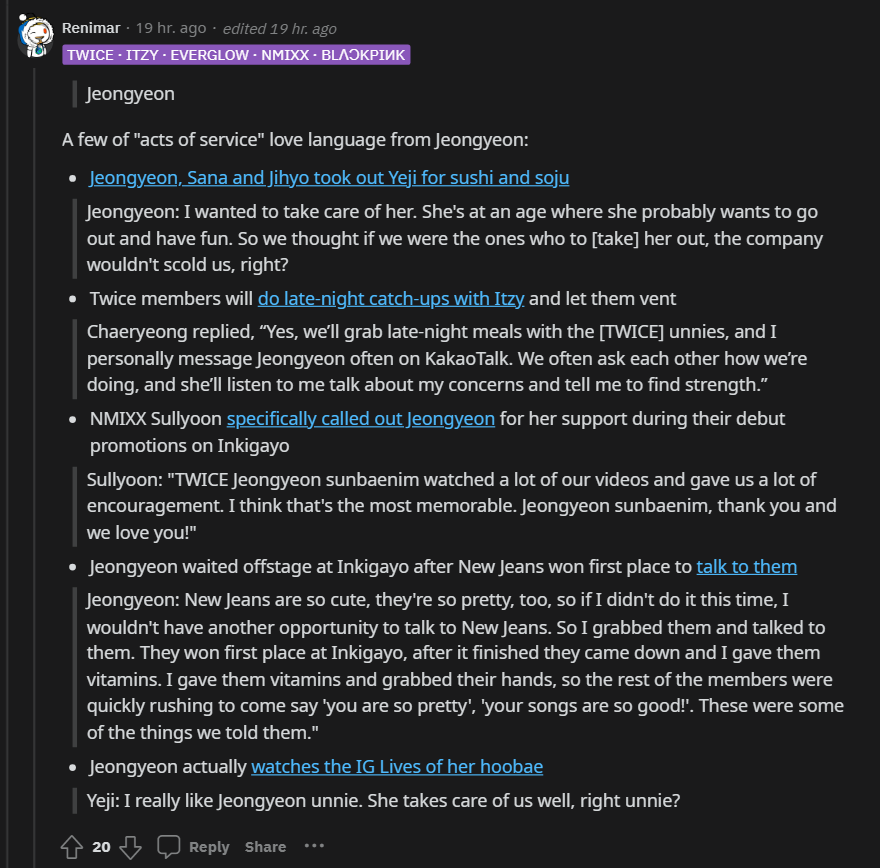Visit "watches the IG Lives of her hoobae" link
880x868 pixels.
tap(397, 767)
